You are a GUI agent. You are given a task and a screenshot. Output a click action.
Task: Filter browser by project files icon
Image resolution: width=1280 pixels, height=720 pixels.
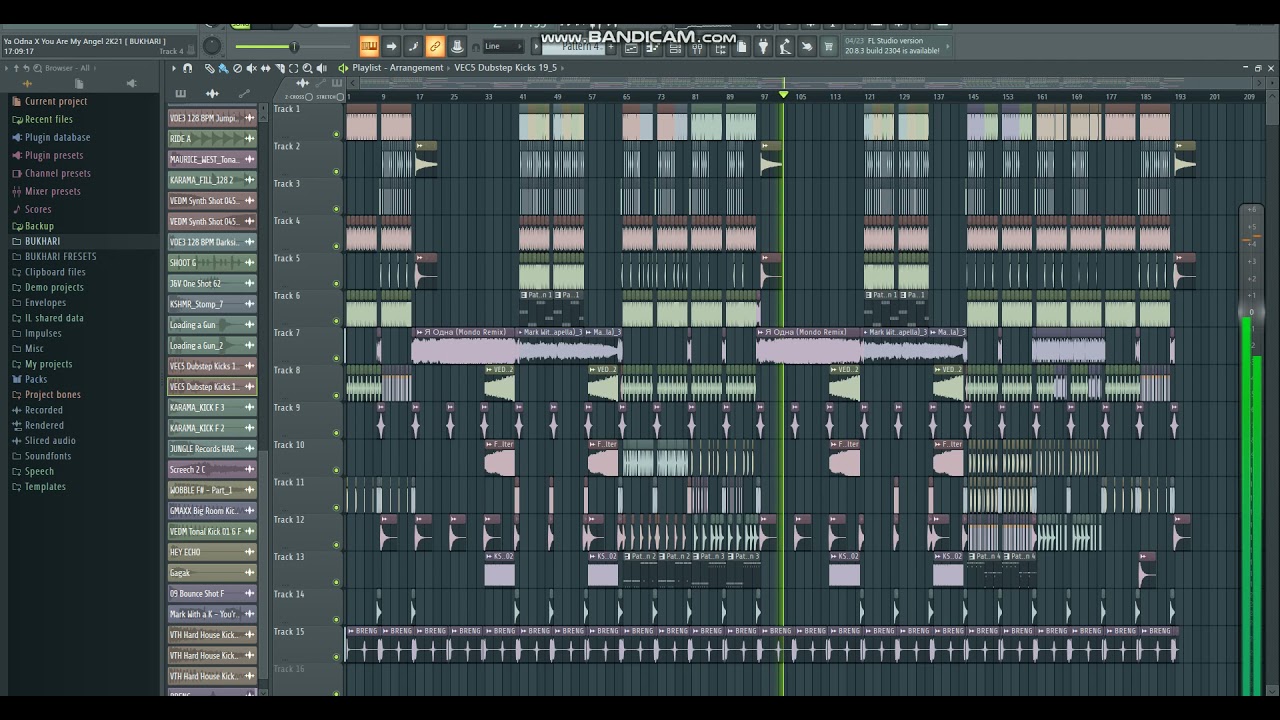(79, 84)
